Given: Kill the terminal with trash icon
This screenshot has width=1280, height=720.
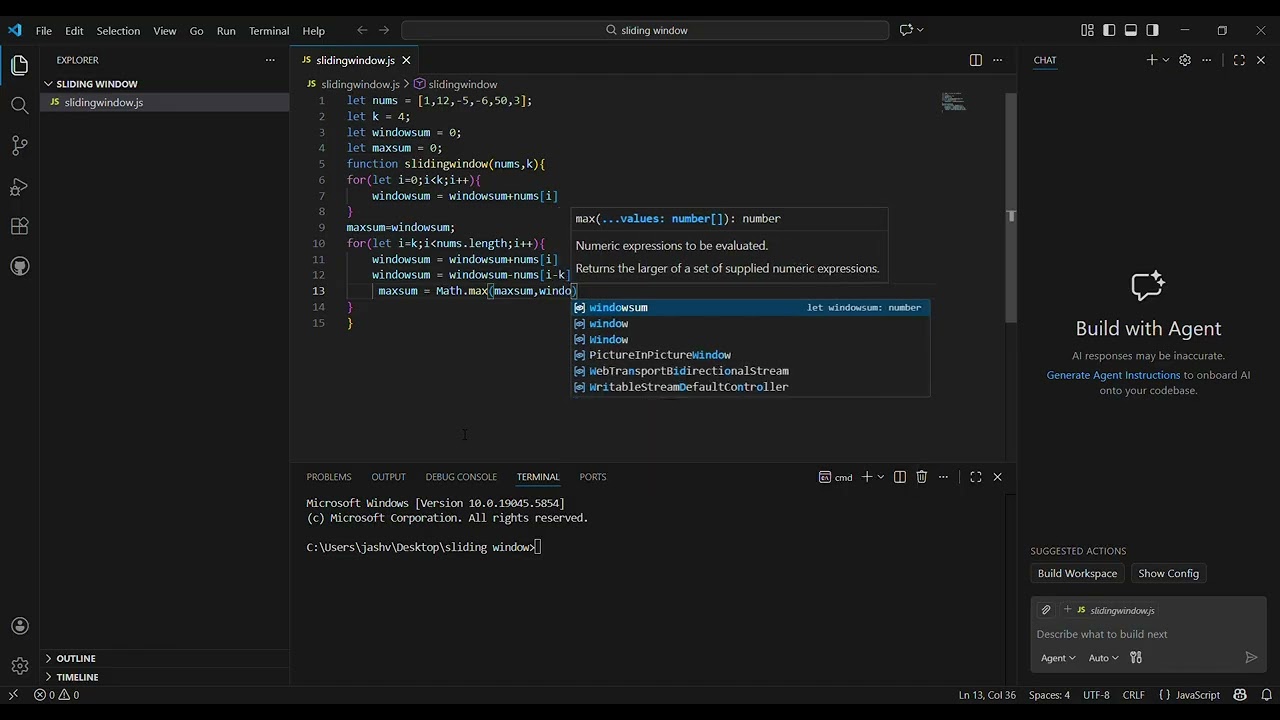Looking at the screenshot, I should point(922,477).
